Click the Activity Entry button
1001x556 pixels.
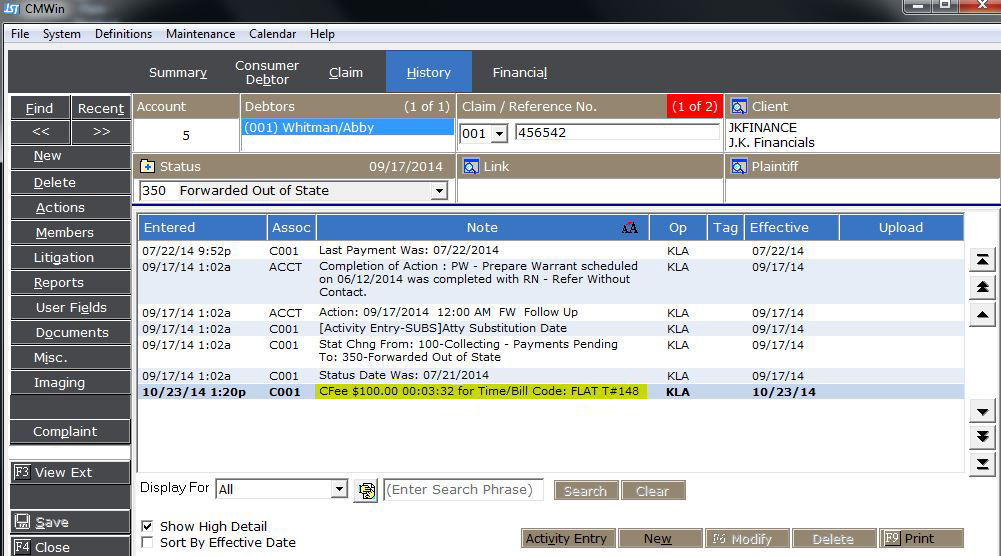tap(568, 538)
